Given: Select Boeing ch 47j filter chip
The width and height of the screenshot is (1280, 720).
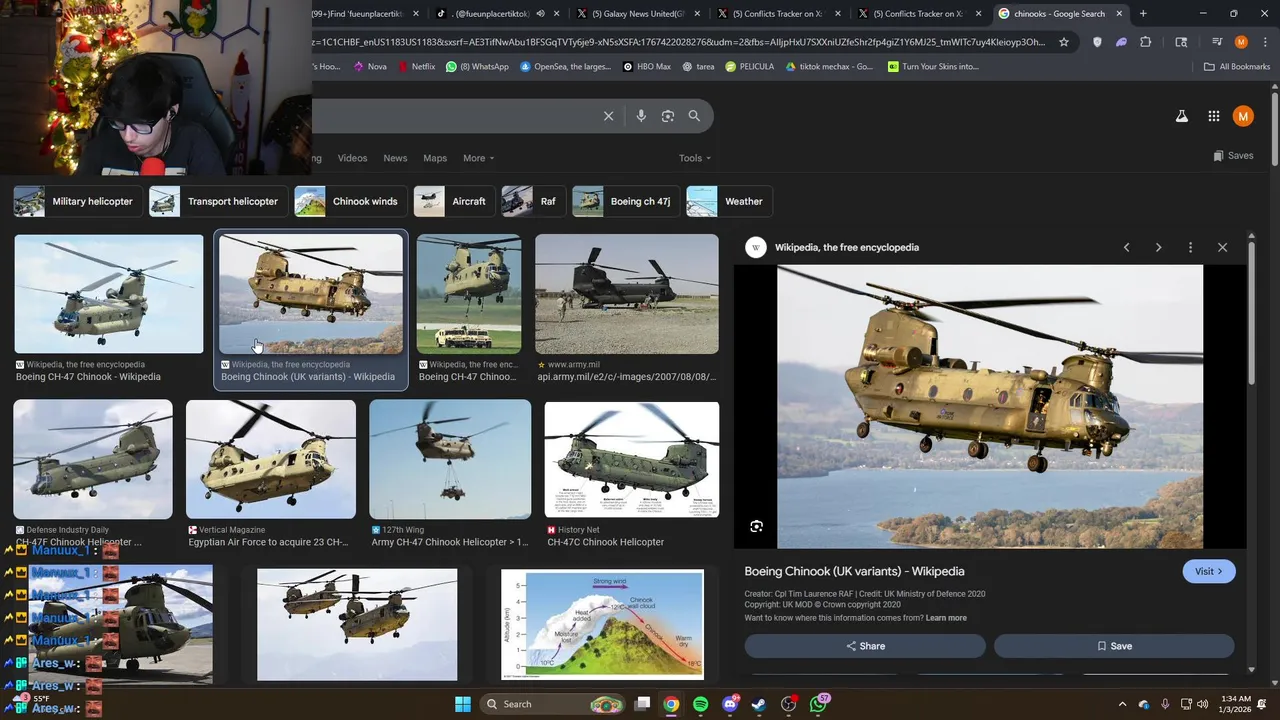Looking at the screenshot, I should (625, 201).
